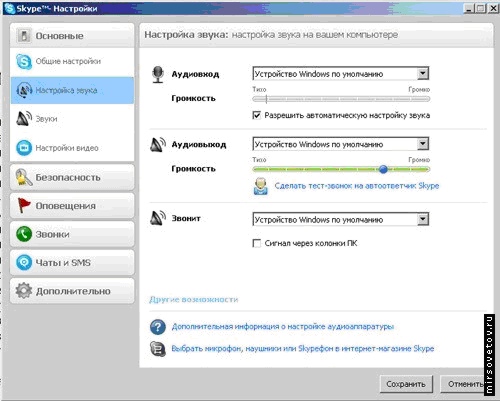Screen dimensions: 500x401
Task: Click the chat bubble icon beside Чаты и SMS
Action: (24, 262)
